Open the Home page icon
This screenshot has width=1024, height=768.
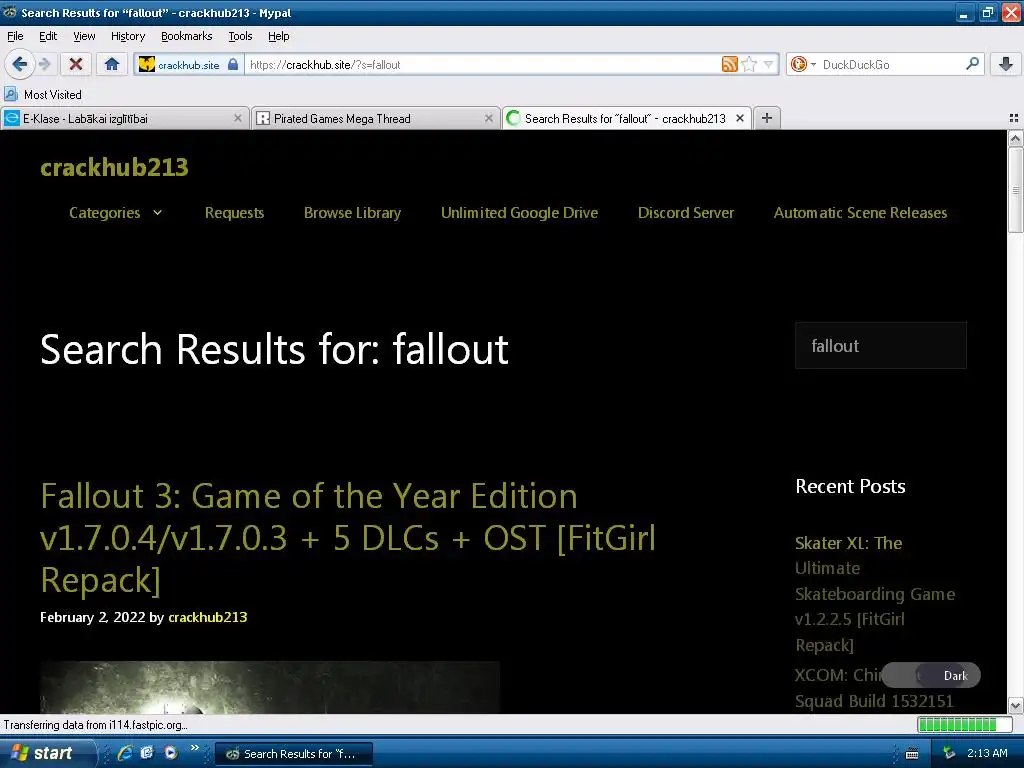pos(112,64)
